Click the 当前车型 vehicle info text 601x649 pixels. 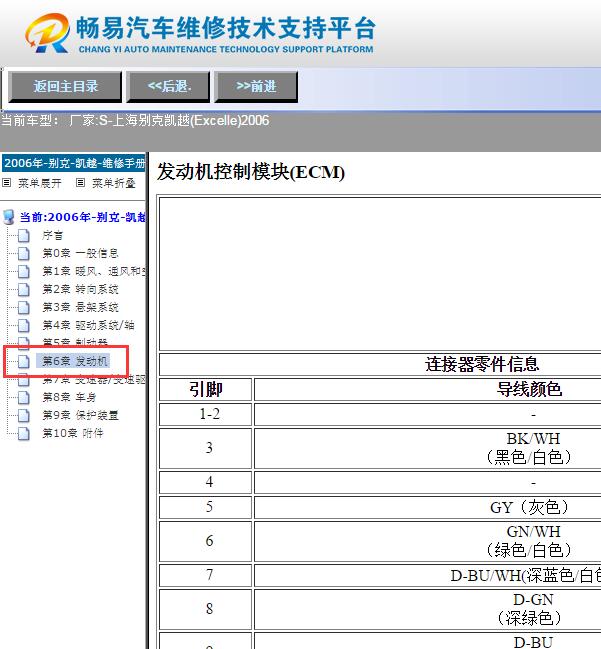coord(135,120)
